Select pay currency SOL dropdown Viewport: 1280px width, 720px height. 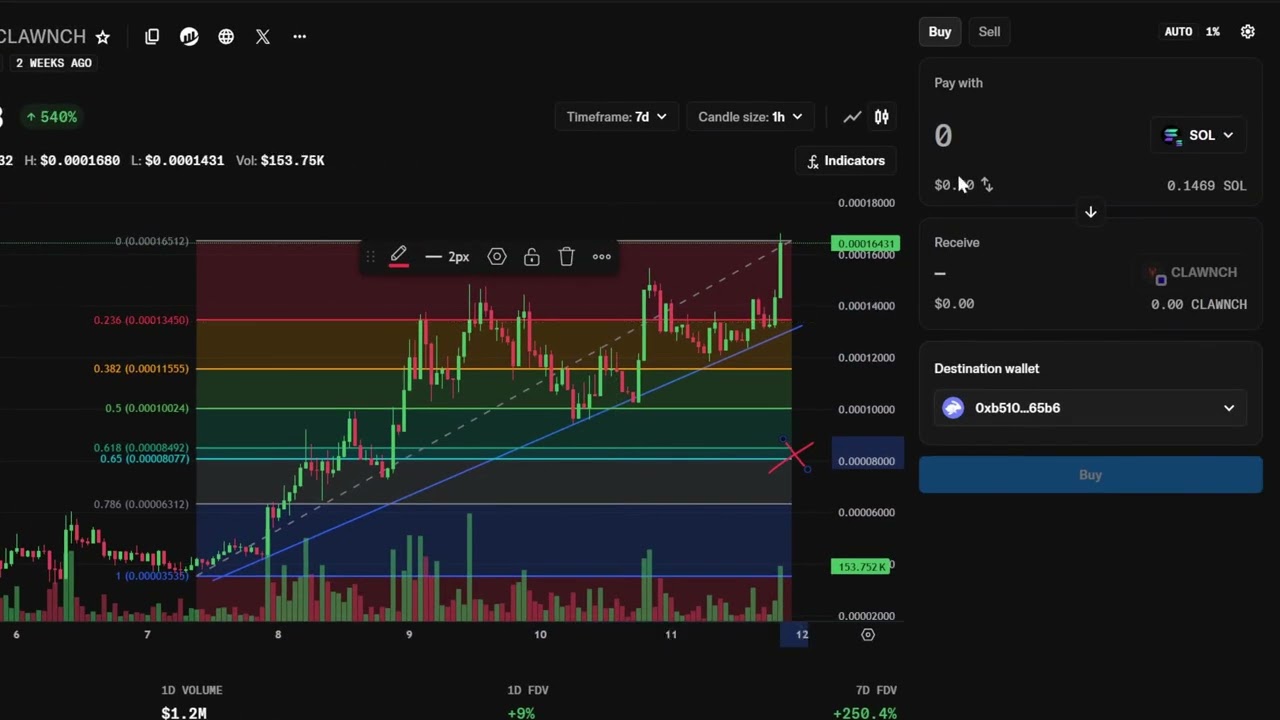pos(1198,135)
